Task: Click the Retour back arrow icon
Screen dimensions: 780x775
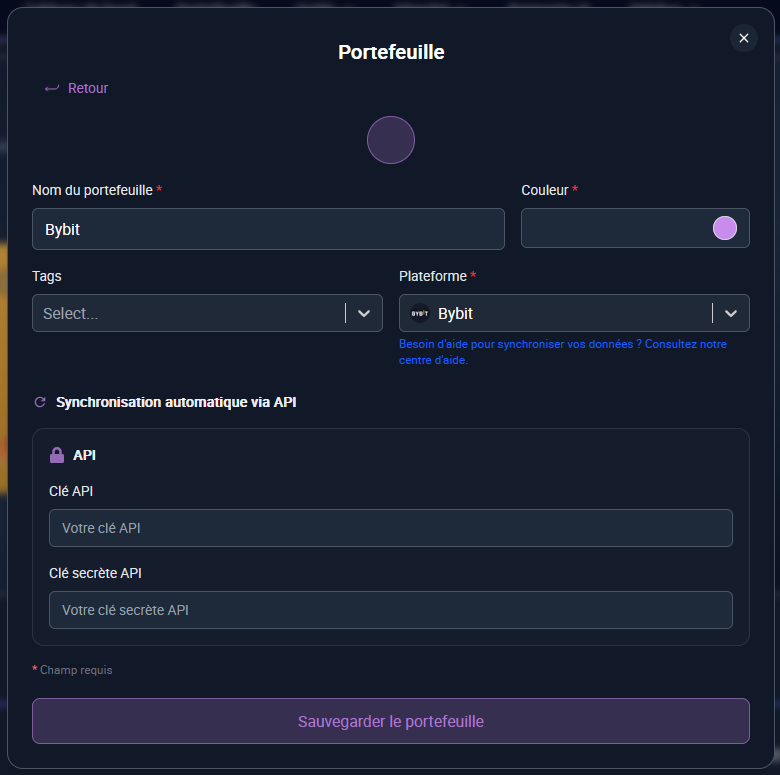Action: tap(52, 89)
